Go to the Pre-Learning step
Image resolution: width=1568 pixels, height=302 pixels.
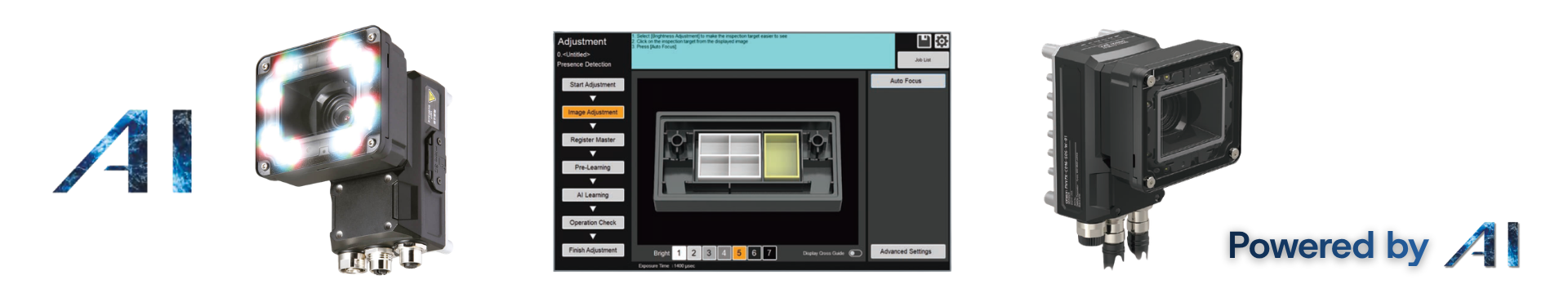coord(593,167)
